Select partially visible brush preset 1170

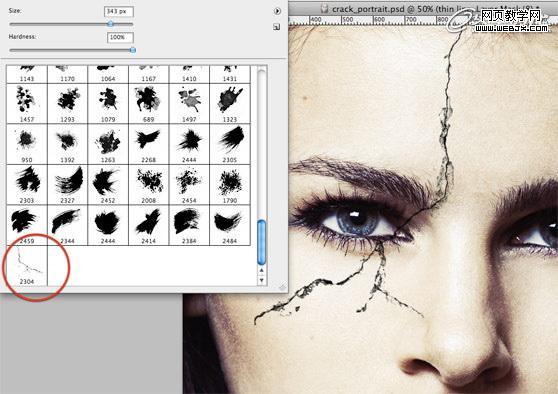(x=68, y=74)
